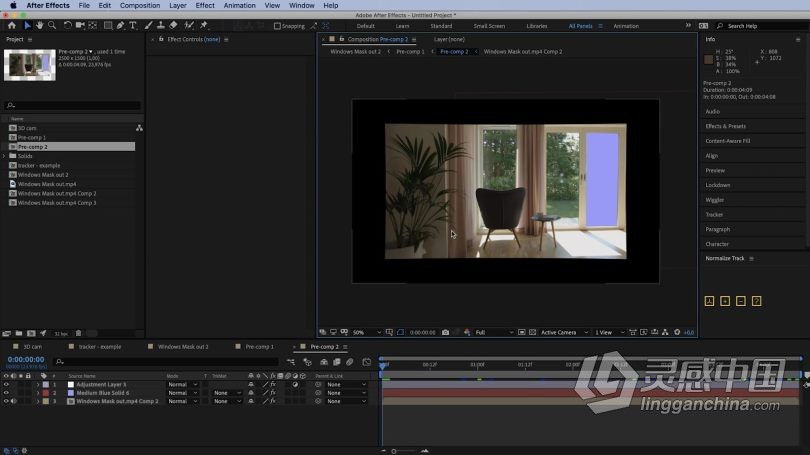Image resolution: width=810 pixels, height=455 pixels.
Task: Open the Effects & Presets panel
Action: (x=726, y=126)
